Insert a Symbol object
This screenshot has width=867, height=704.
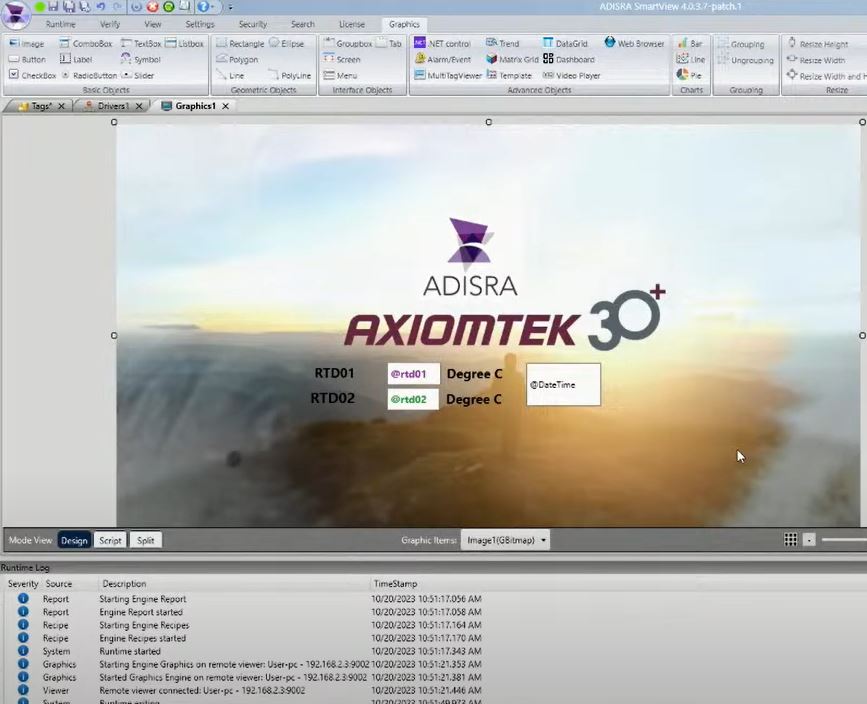click(x=140, y=59)
